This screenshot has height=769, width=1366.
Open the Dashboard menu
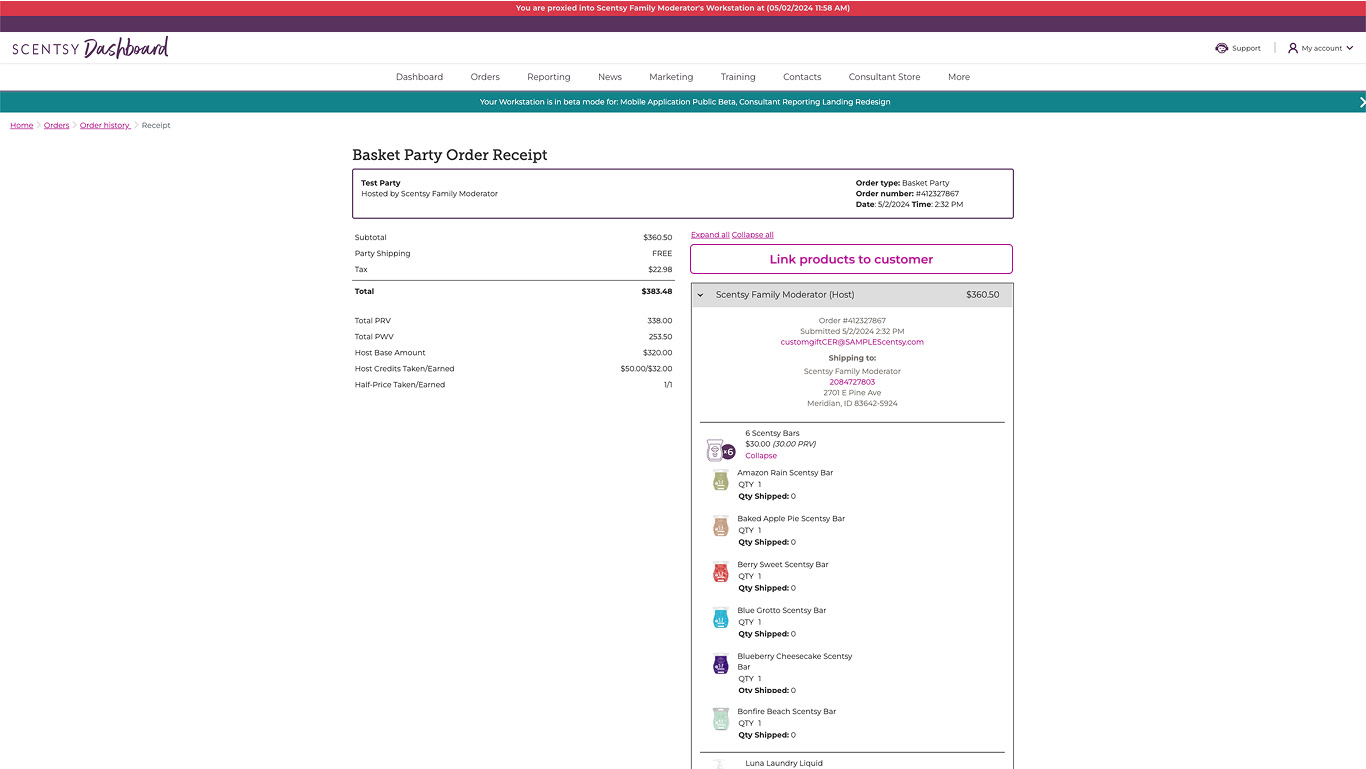tap(419, 77)
